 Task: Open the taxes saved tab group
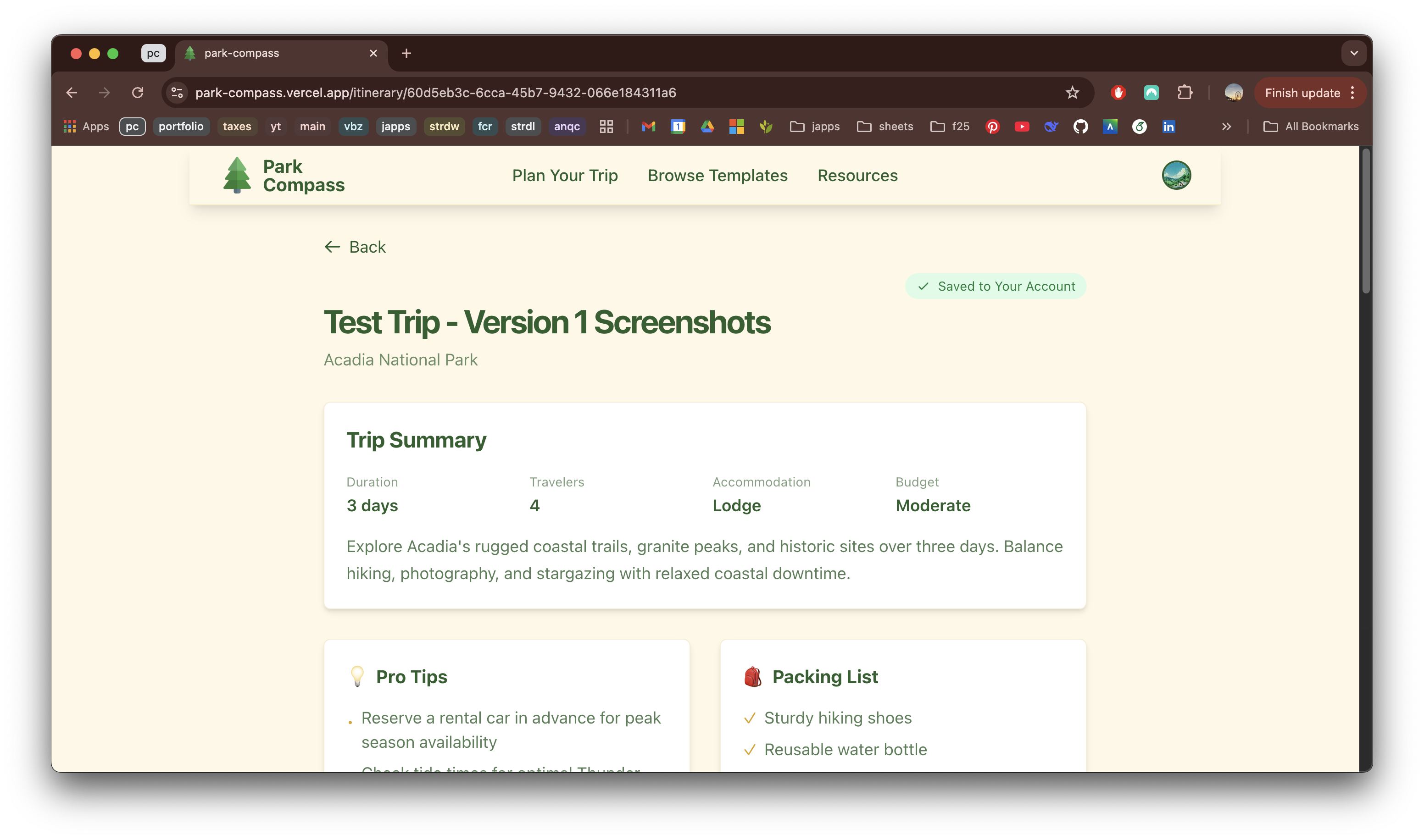[237, 126]
